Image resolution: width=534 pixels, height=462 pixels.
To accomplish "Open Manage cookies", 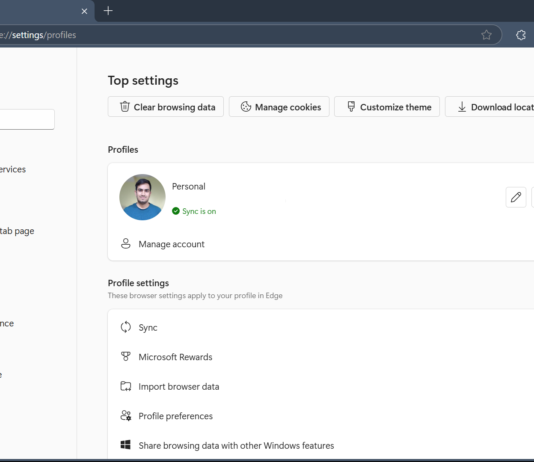I will point(279,107).
